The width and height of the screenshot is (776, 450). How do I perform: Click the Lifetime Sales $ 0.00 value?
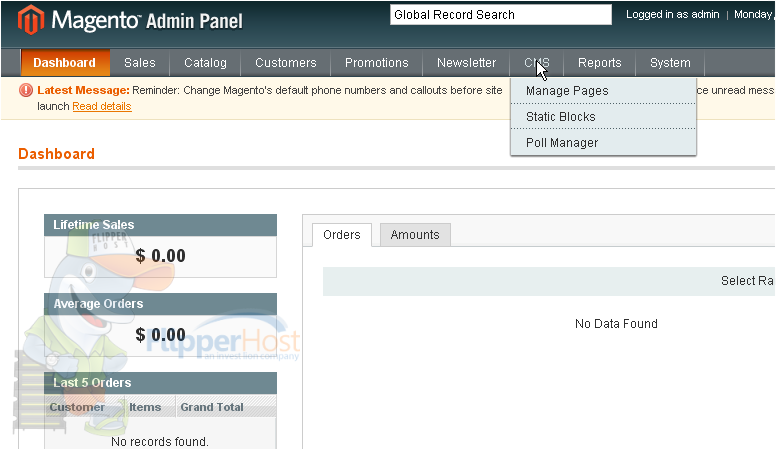pyautogui.click(x=160, y=256)
